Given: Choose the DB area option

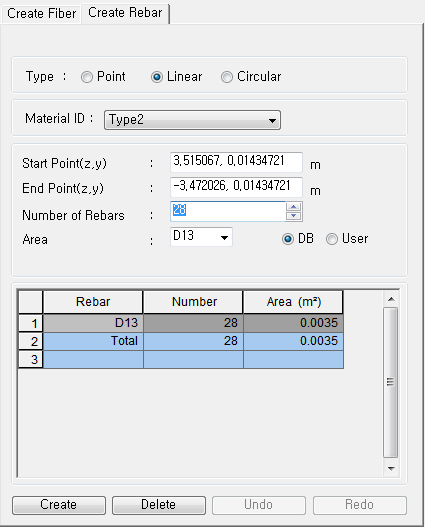Looking at the screenshot, I should tap(288, 239).
